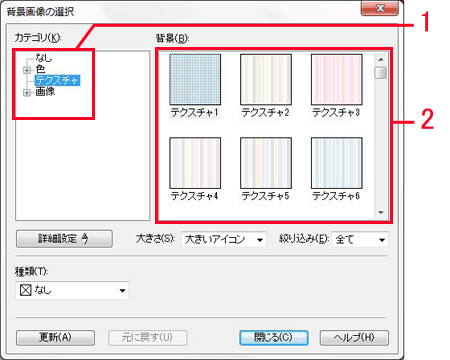The width and height of the screenshot is (450, 360).
Task: Choose the テクスチャ6 blue thumbnail
Action: 337,163
